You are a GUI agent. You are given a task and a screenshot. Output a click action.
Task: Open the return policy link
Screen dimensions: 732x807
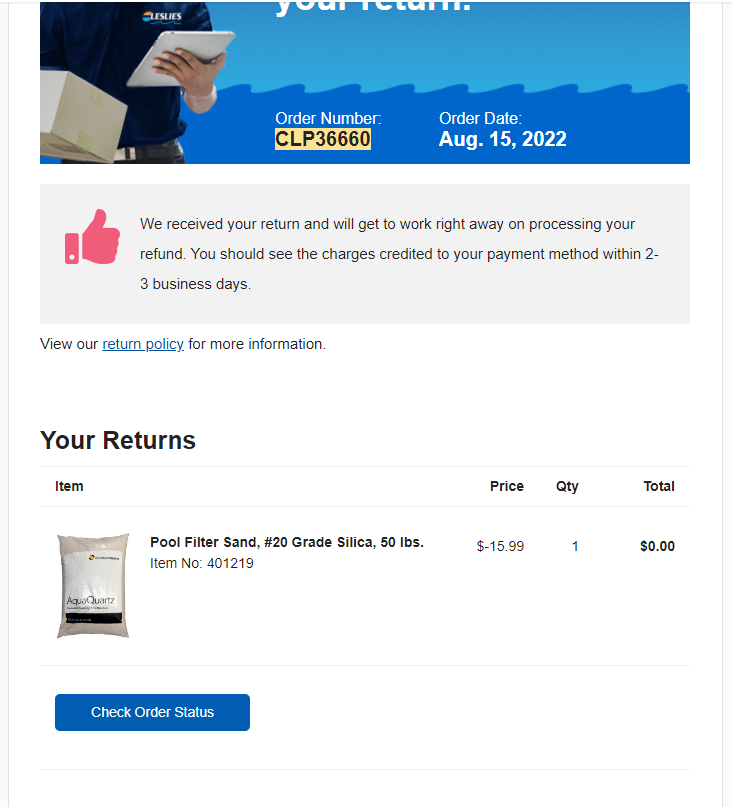coord(143,344)
